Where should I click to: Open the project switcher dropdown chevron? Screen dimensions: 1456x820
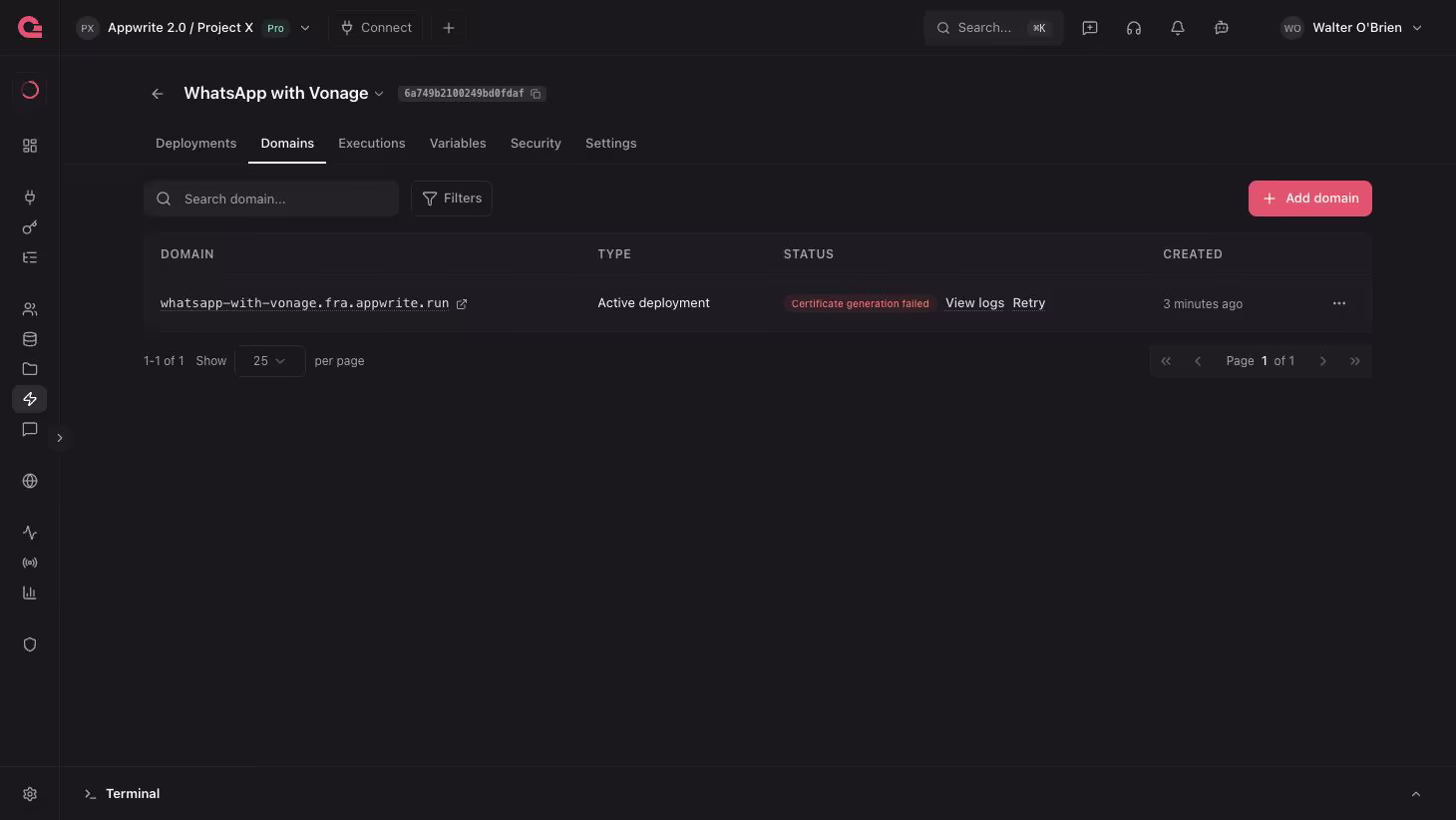(305, 28)
